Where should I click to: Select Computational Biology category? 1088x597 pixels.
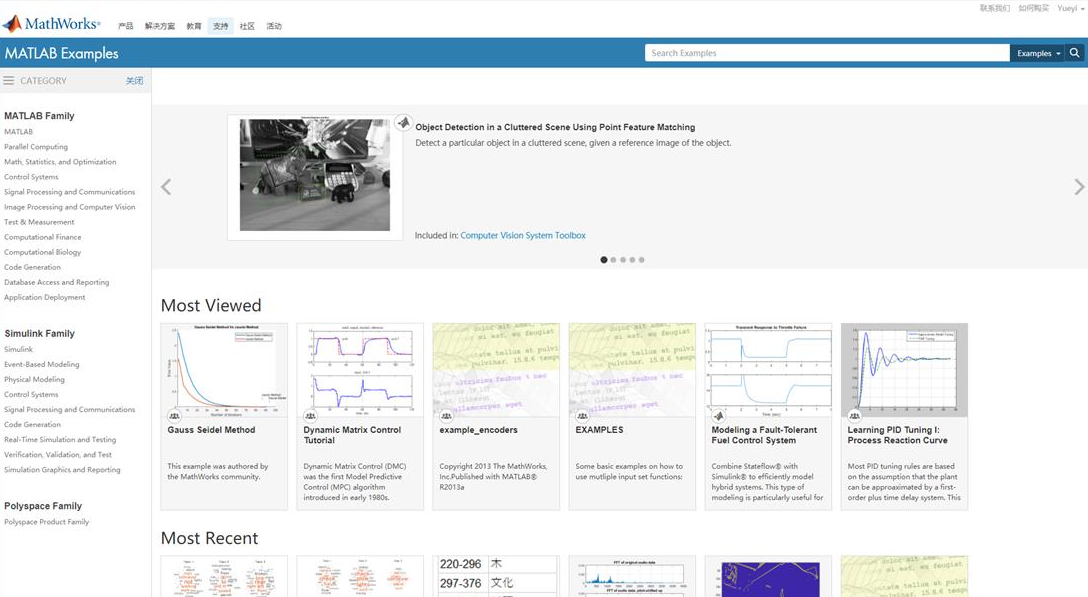point(43,252)
